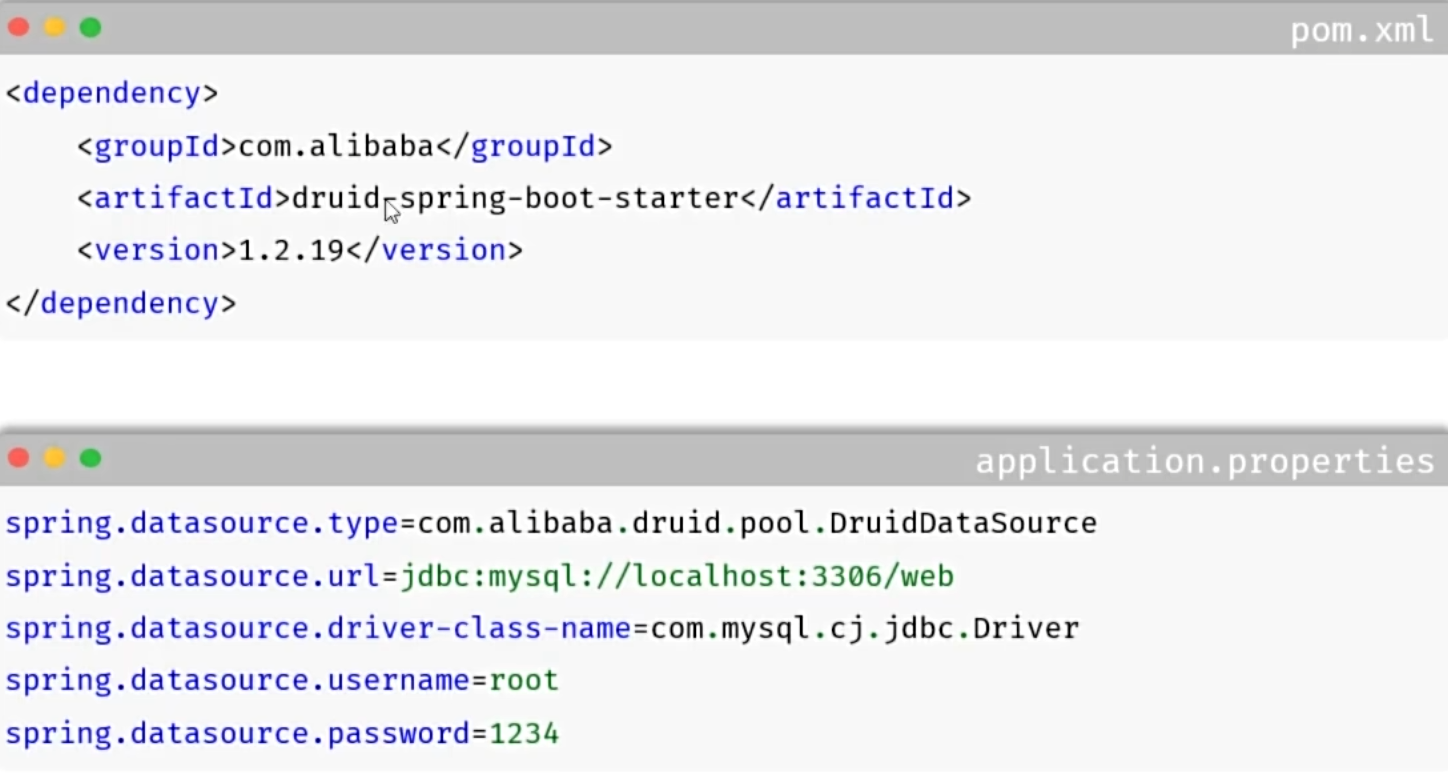1448x773 pixels.
Task: Click the spring.datasource.url property key
Action: pos(193,577)
